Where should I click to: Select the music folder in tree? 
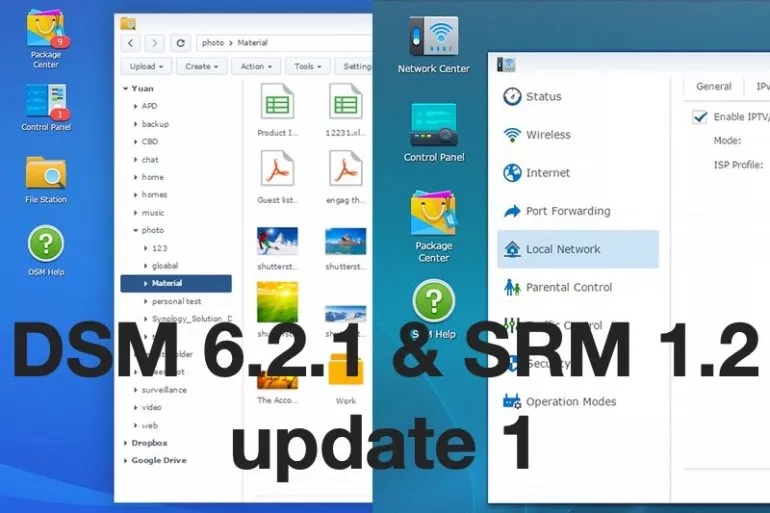click(x=153, y=213)
